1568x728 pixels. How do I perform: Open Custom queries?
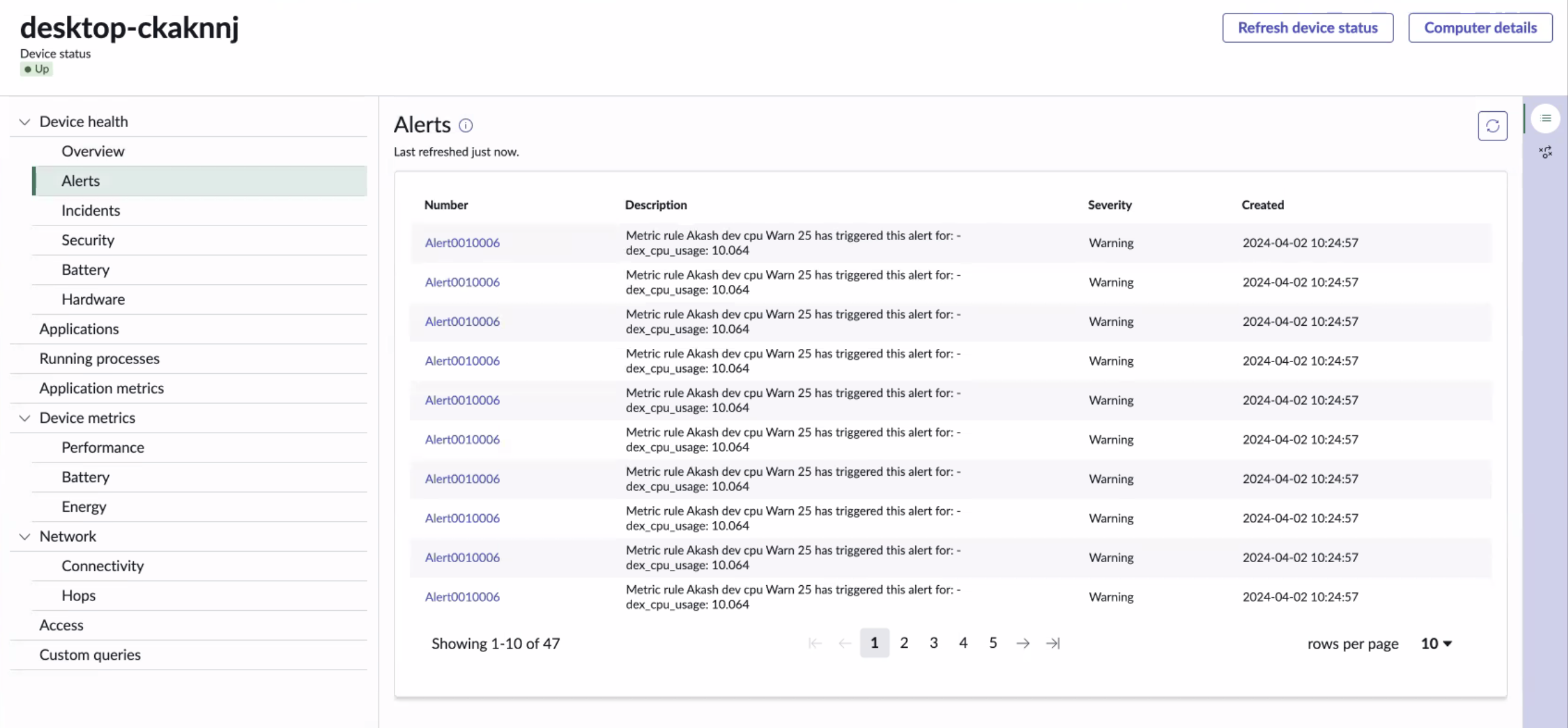(188, 655)
